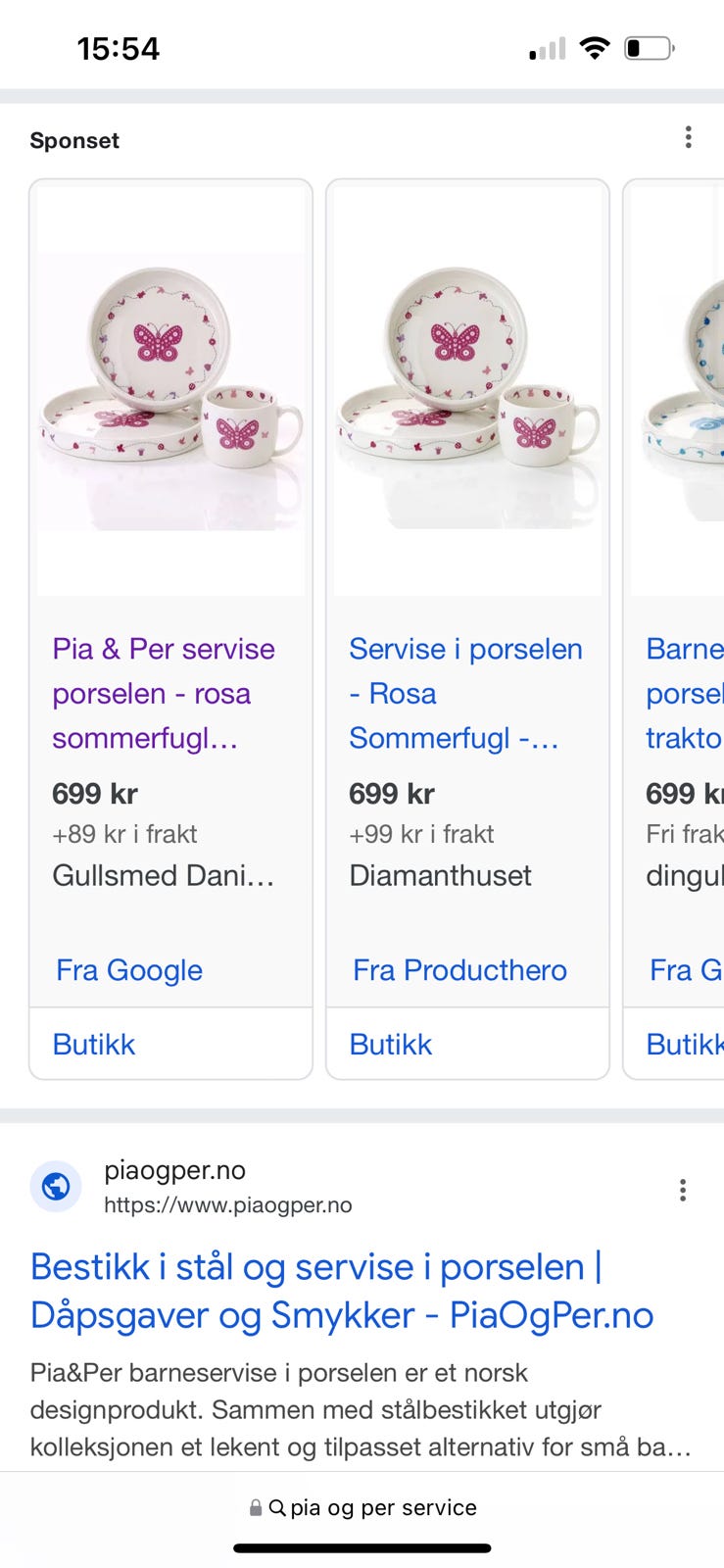Click the magnifying glass search icon
724x1568 pixels.
(279, 1507)
